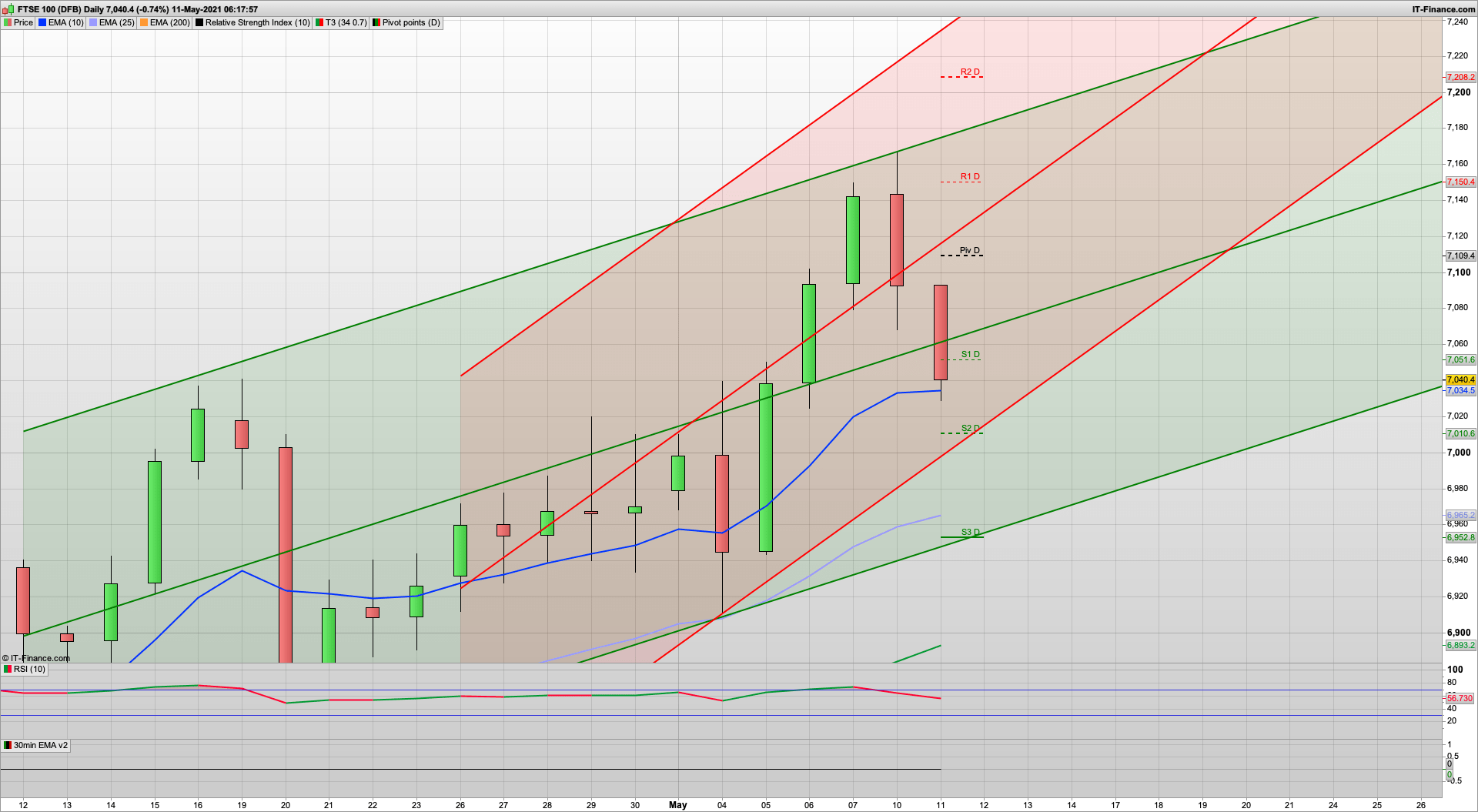Click the © IT-Finance.com link on the chart

point(38,658)
